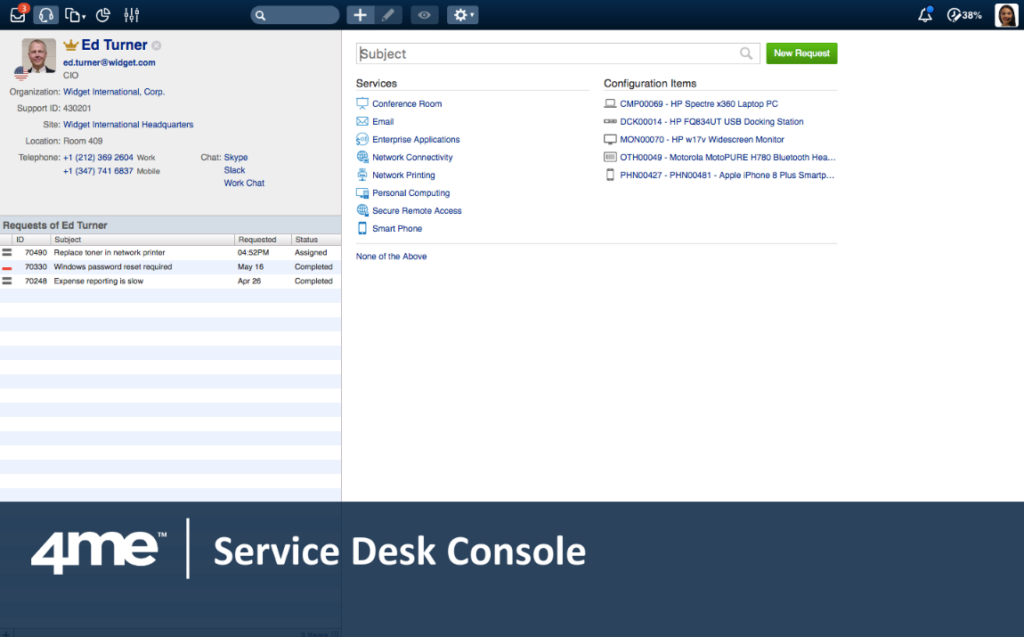Click the plus icon to create a record
Image resolution: width=1024 pixels, height=637 pixels.
point(359,14)
